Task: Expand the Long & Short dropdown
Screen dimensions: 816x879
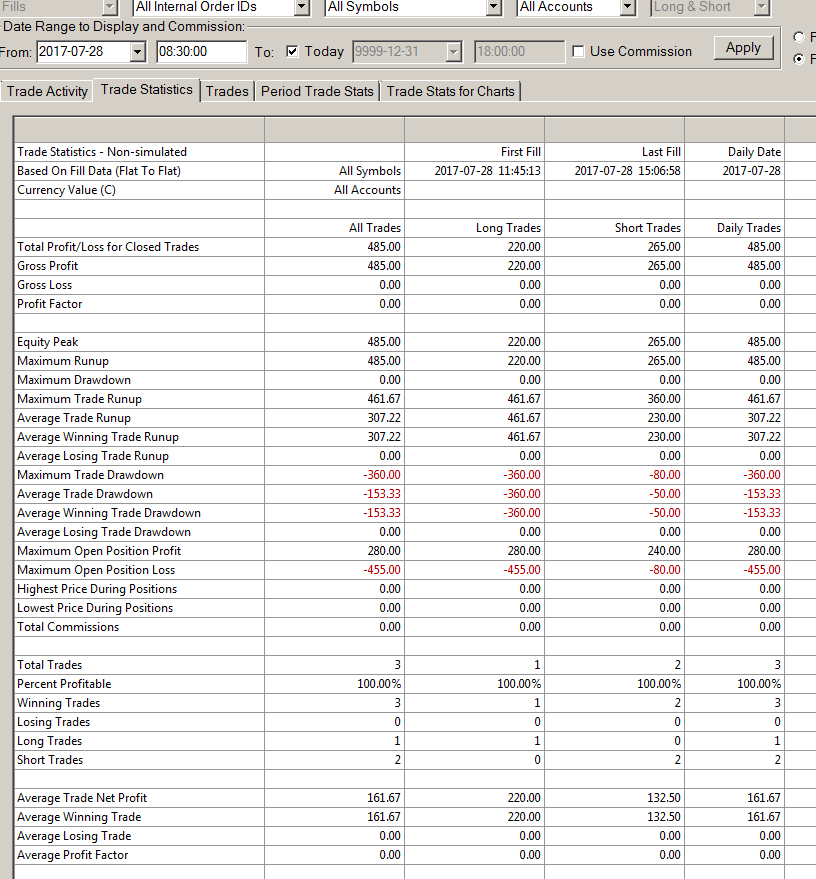Action: 761,7
